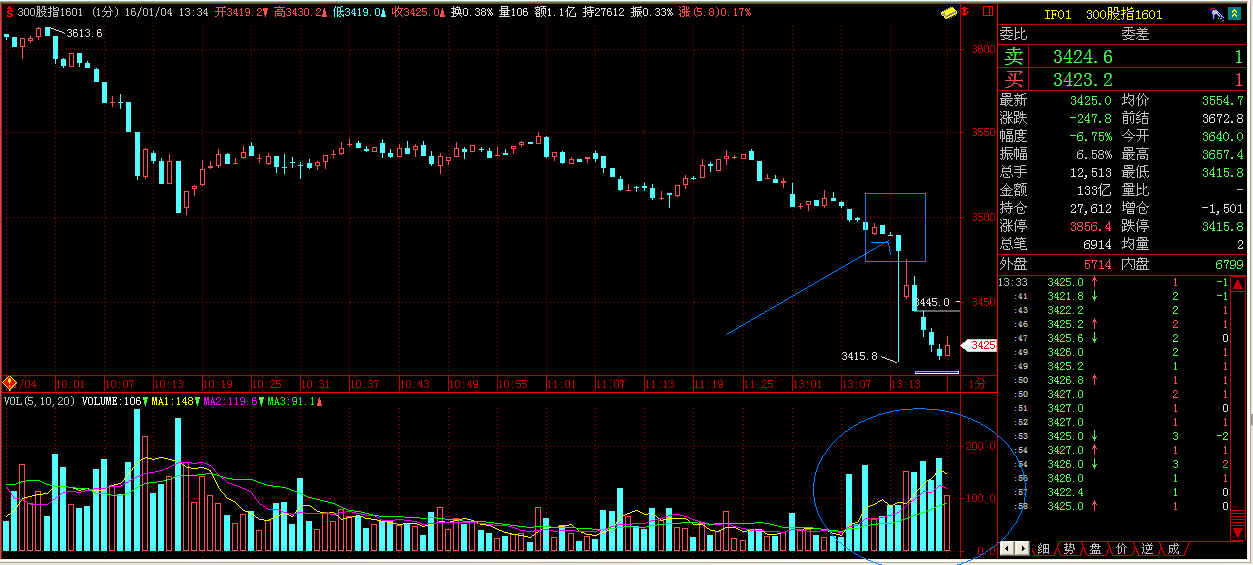The width and height of the screenshot is (1253, 565).
Task: Click the 11:01 time axis marker
Action: 562,384
